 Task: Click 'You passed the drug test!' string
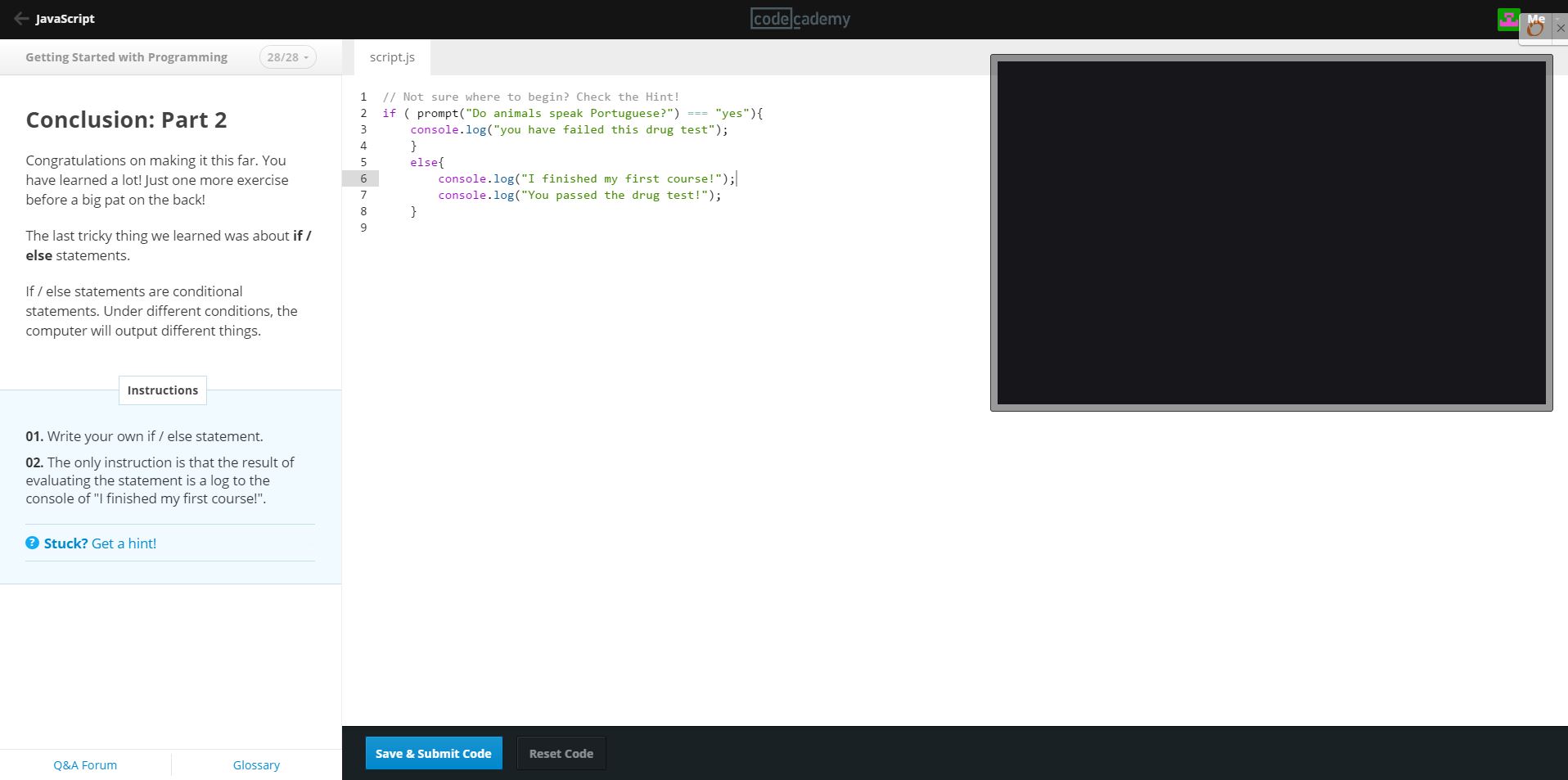[x=614, y=195]
